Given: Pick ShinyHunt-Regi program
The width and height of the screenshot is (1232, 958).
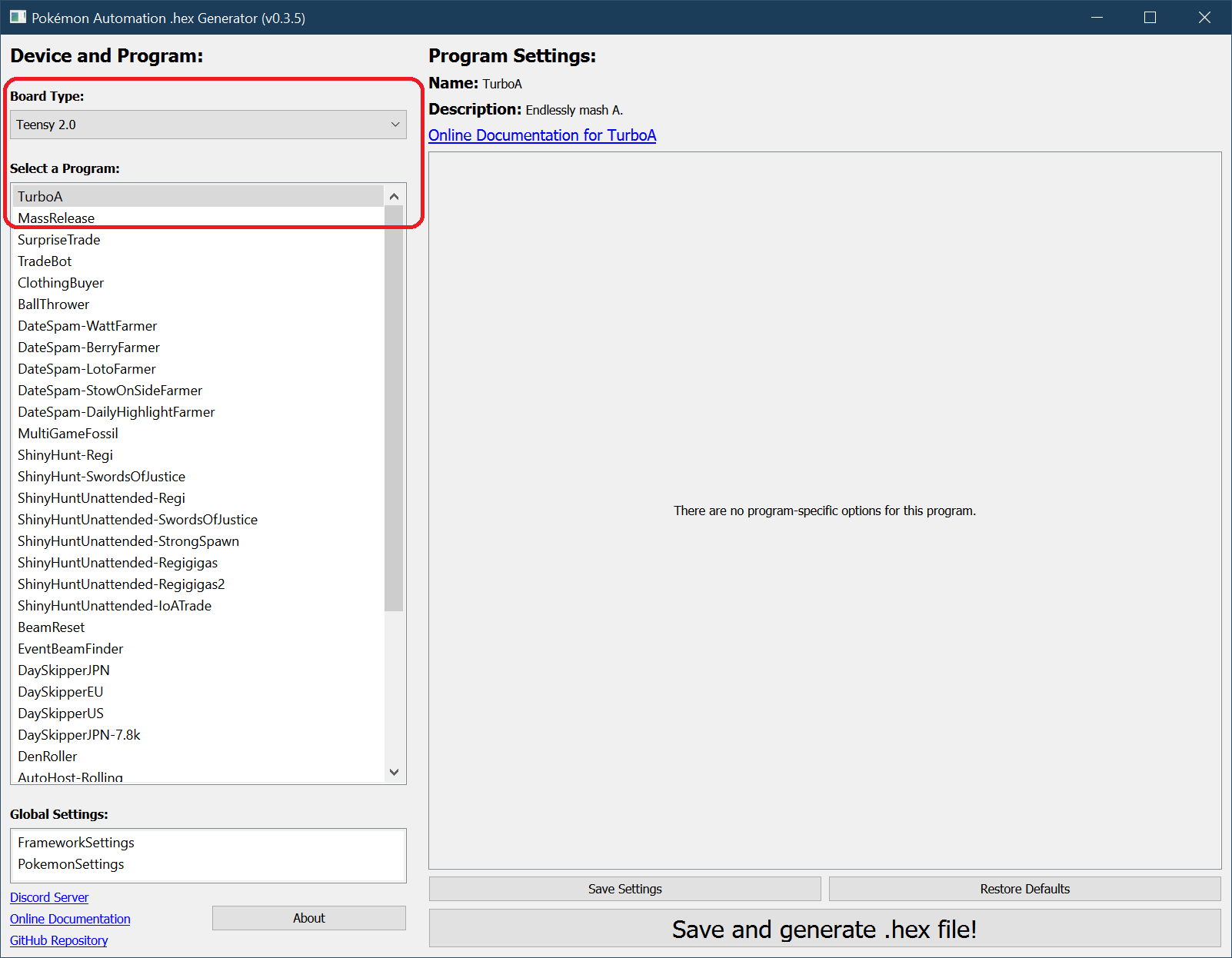Looking at the screenshot, I should coord(198,454).
